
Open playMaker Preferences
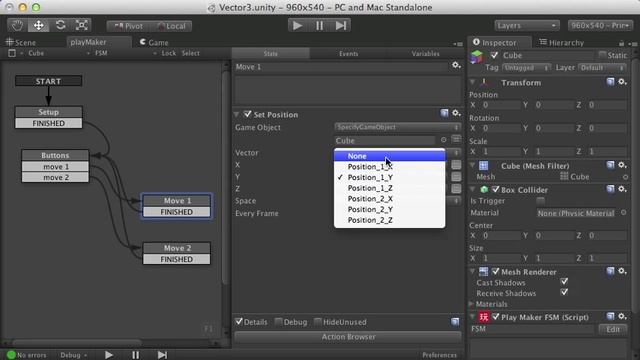coord(440,355)
